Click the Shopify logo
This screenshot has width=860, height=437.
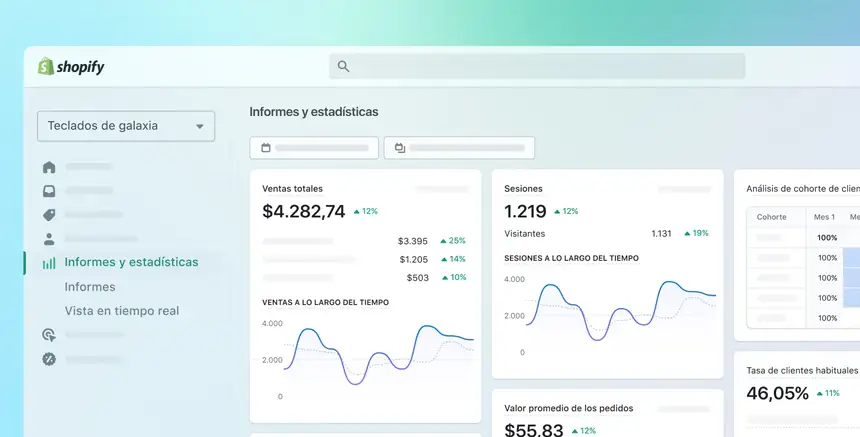pyautogui.click(x=71, y=67)
